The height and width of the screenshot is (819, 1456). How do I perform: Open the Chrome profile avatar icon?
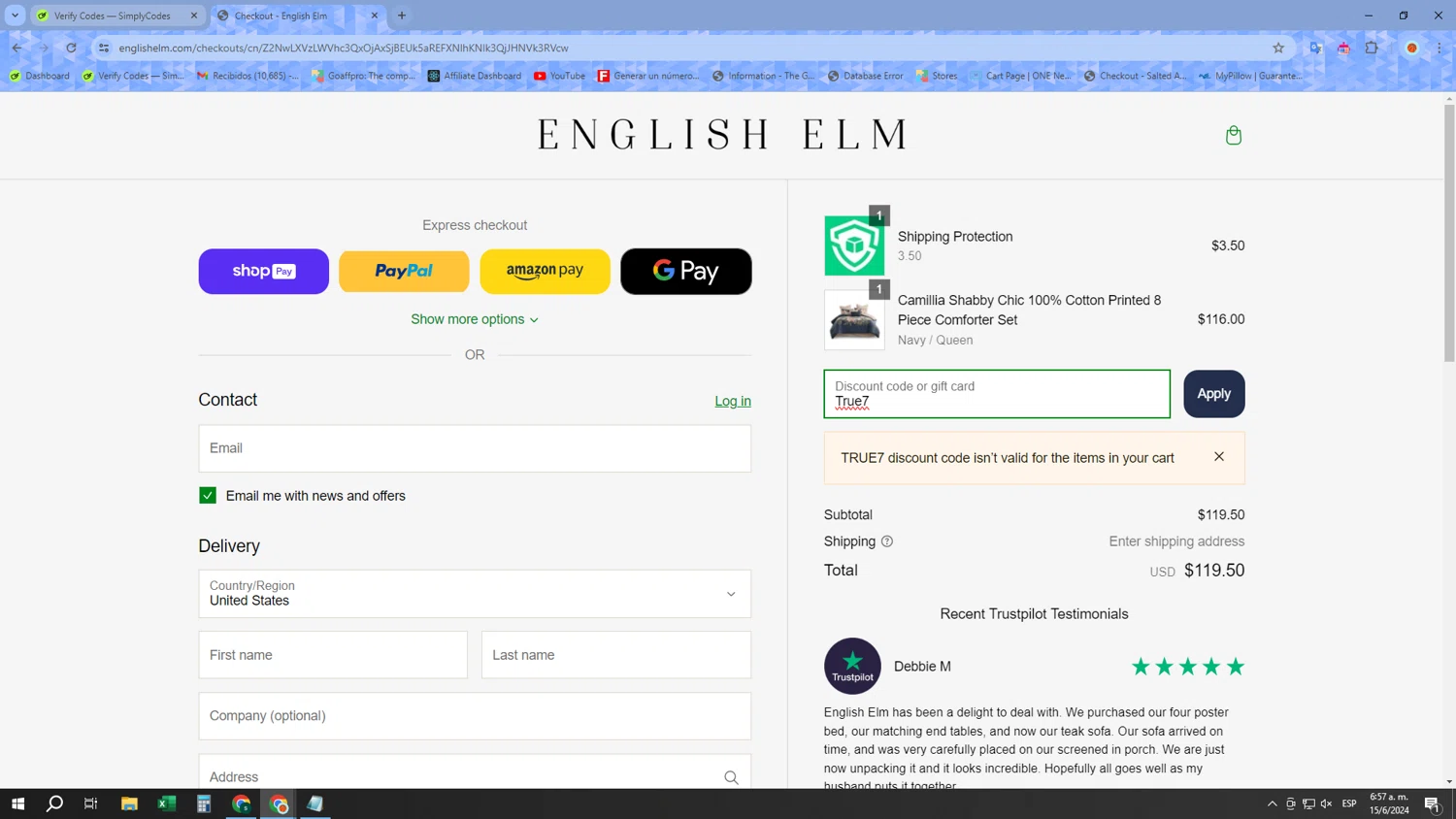click(1412, 48)
